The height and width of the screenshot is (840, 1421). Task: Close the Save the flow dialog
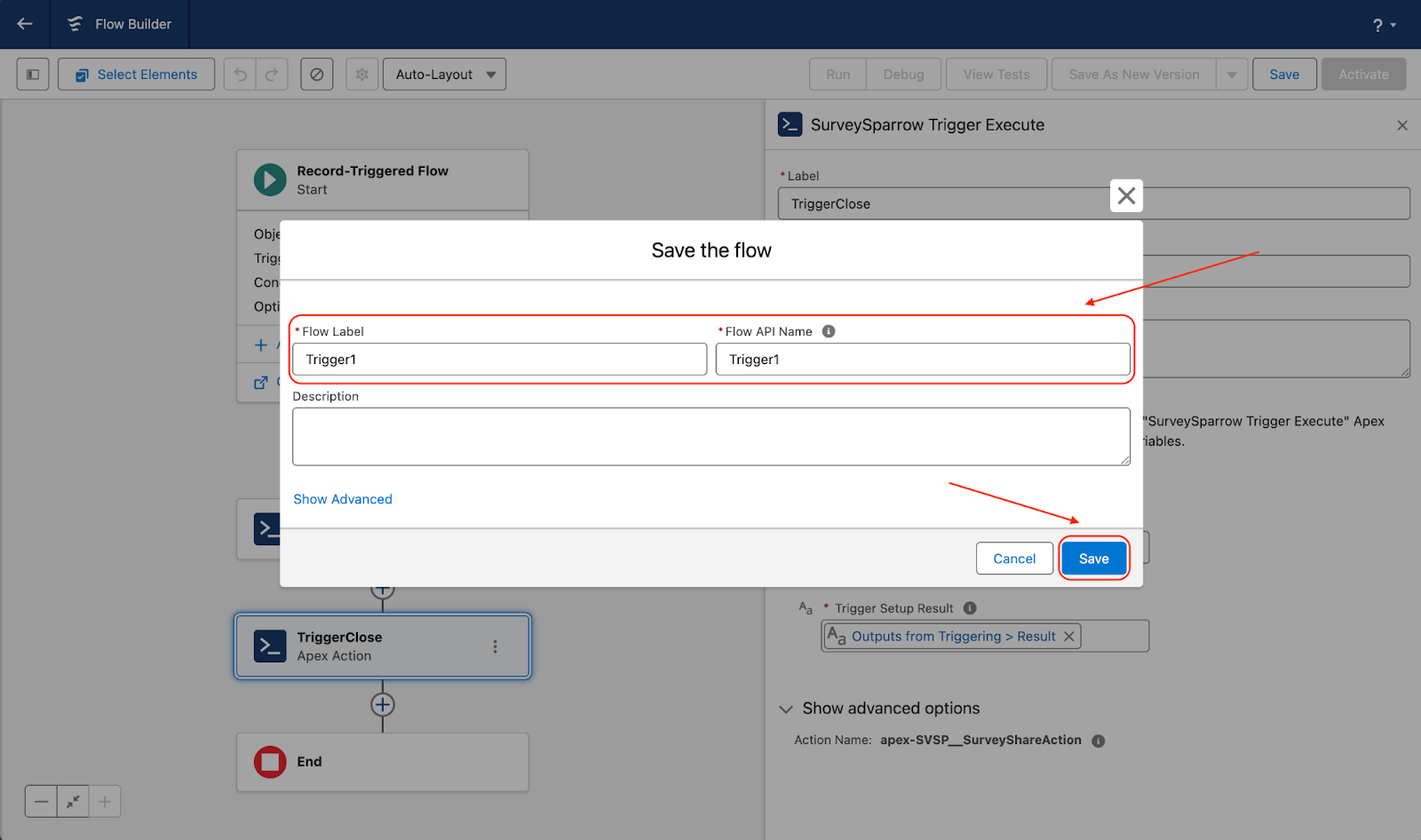click(x=1126, y=195)
